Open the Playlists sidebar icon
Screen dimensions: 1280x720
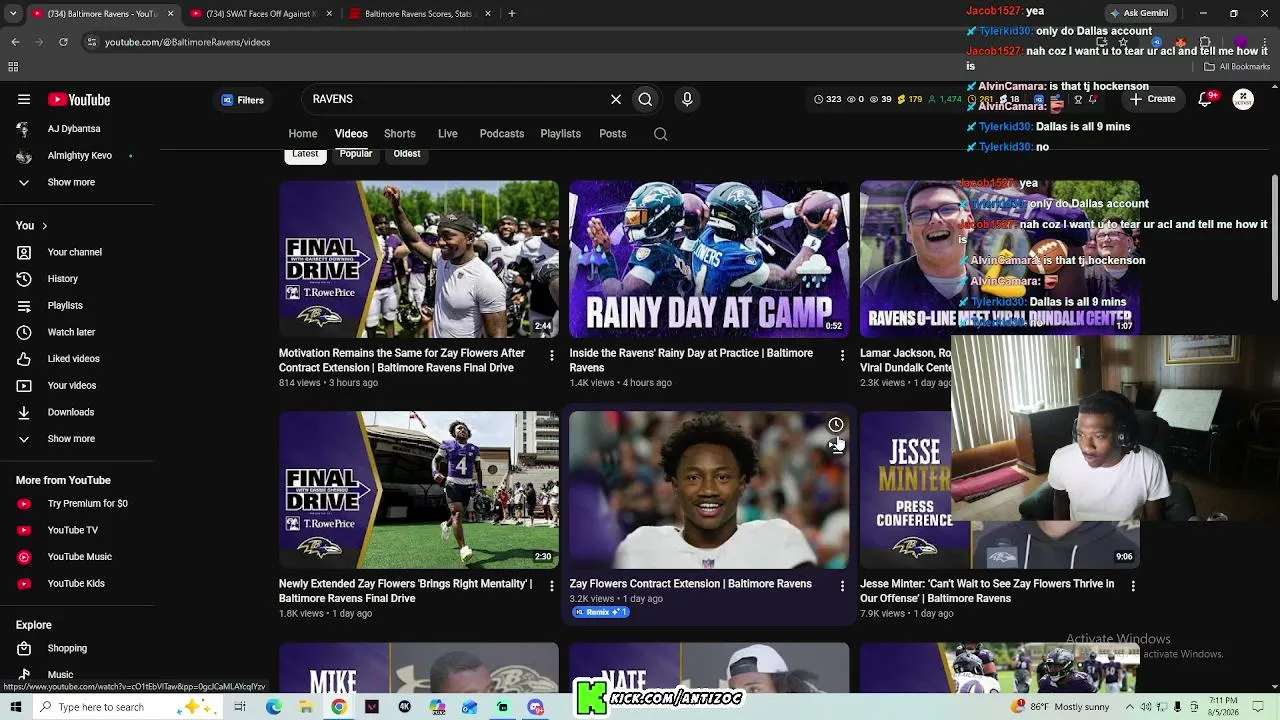pos(24,305)
